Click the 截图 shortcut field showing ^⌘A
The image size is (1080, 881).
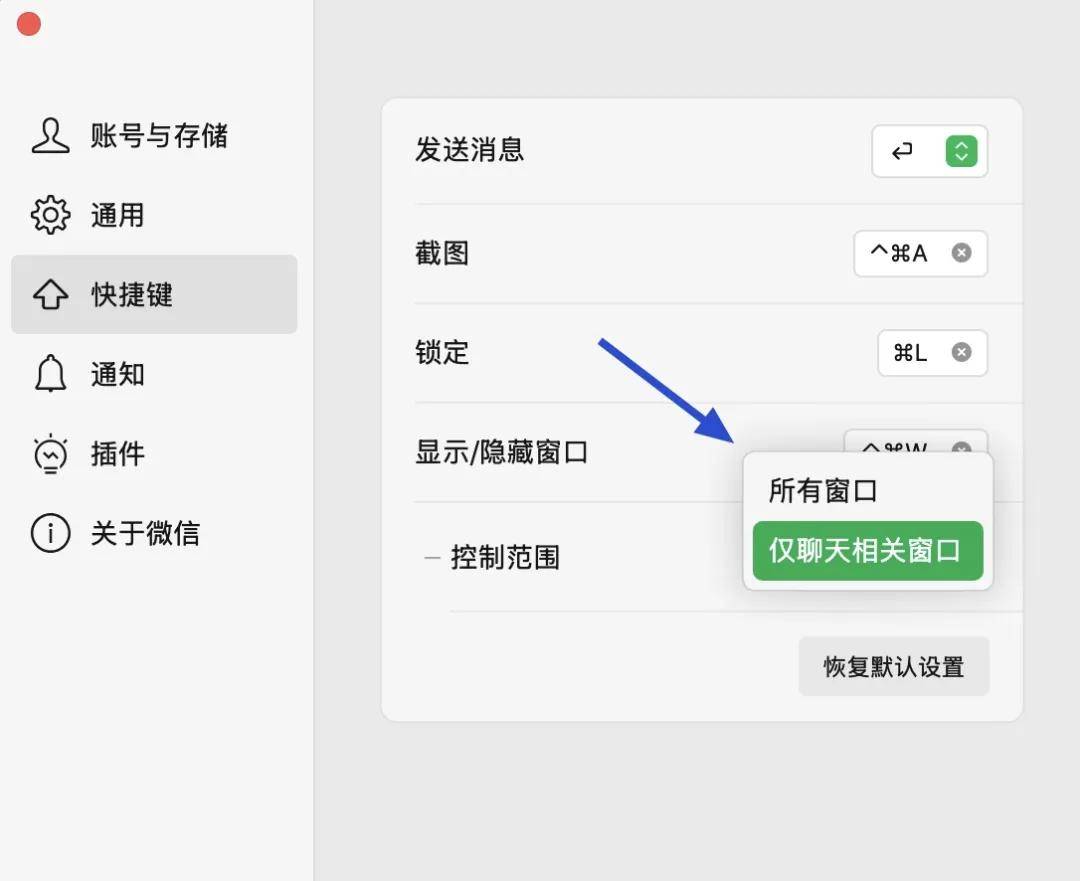pyautogui.click(x=900, y=254)
